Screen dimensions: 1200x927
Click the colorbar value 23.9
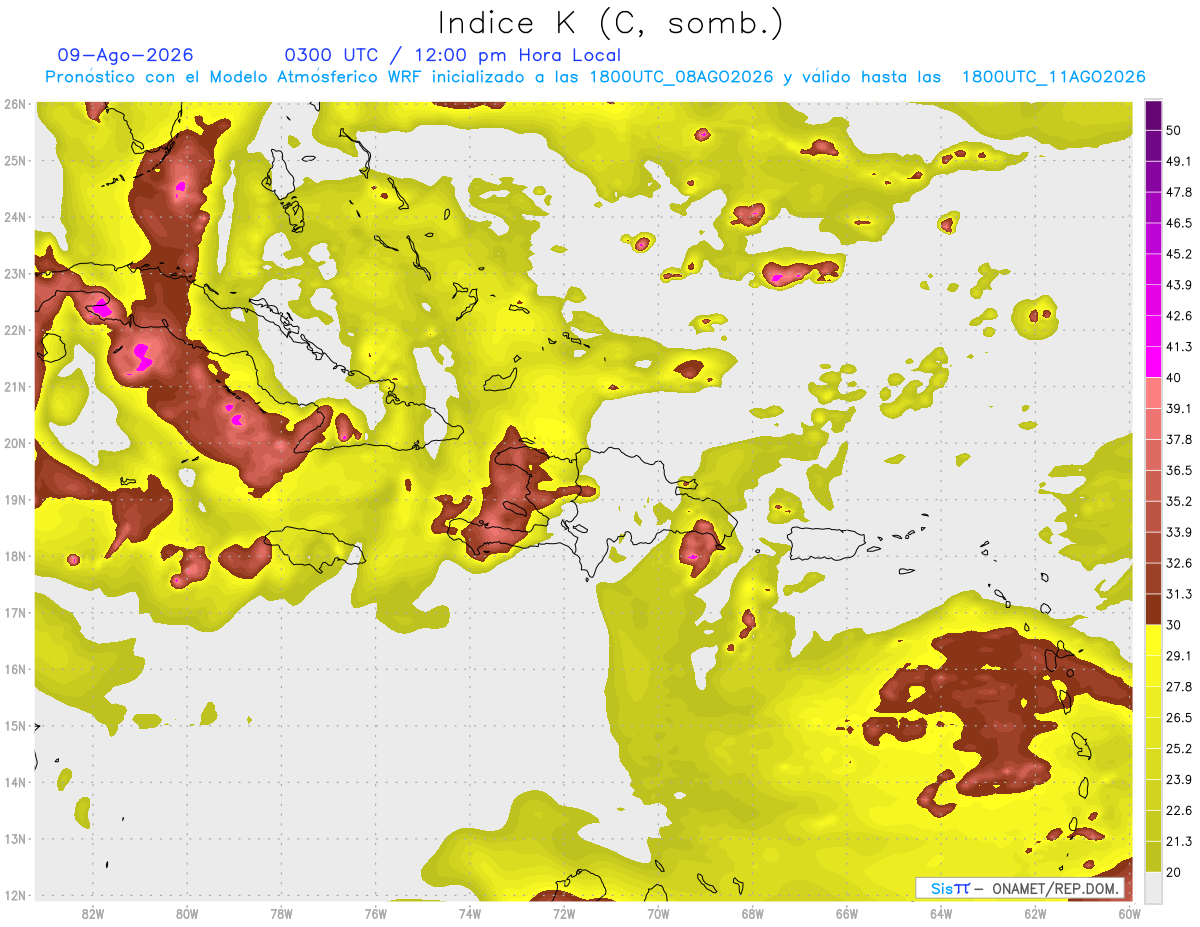1179,780
